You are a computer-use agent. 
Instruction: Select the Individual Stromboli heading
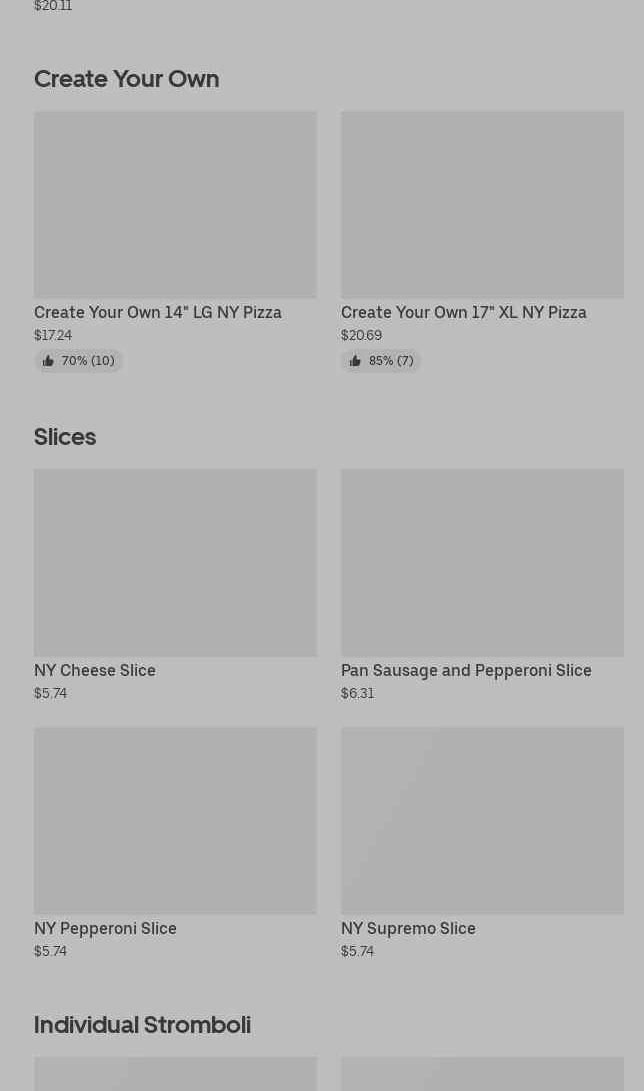pyautogui.click(x=142, y=1024)
